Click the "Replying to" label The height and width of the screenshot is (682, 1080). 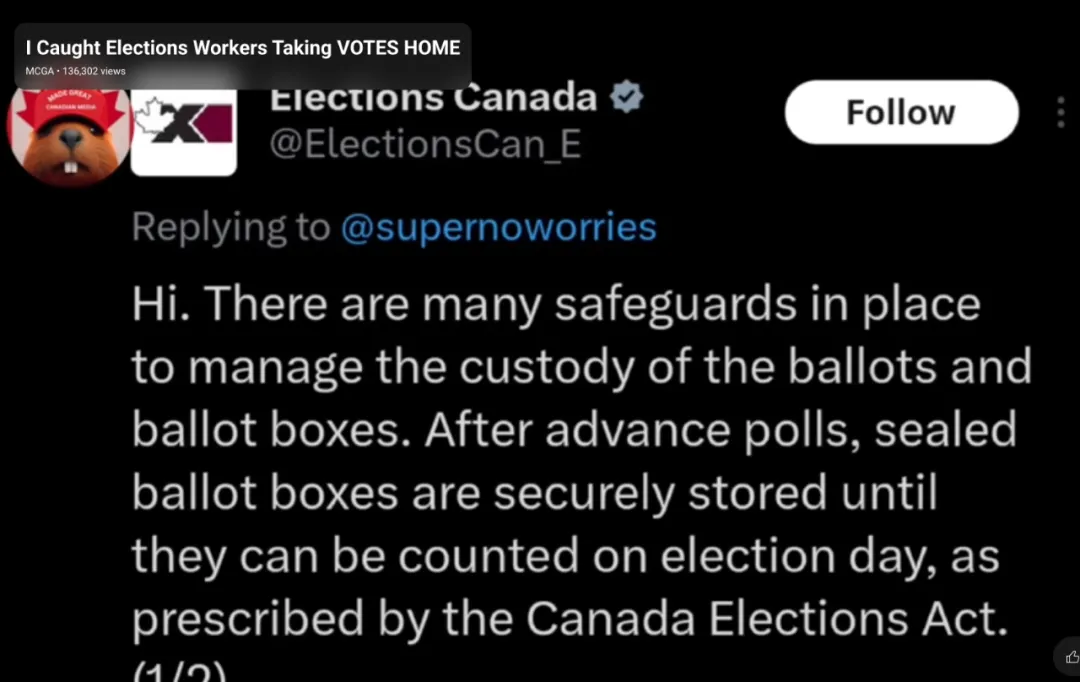(230, 228)
